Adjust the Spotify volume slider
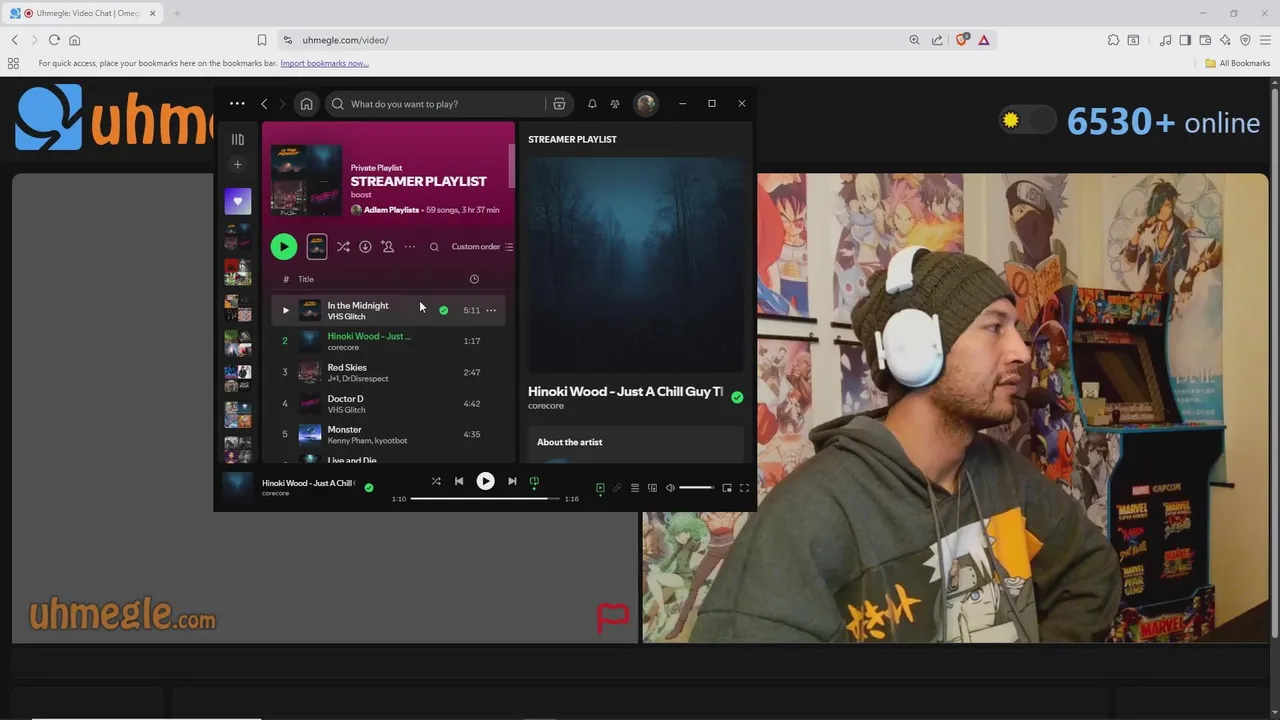This screenshot has width=1280, height=720. pos(696,488)
